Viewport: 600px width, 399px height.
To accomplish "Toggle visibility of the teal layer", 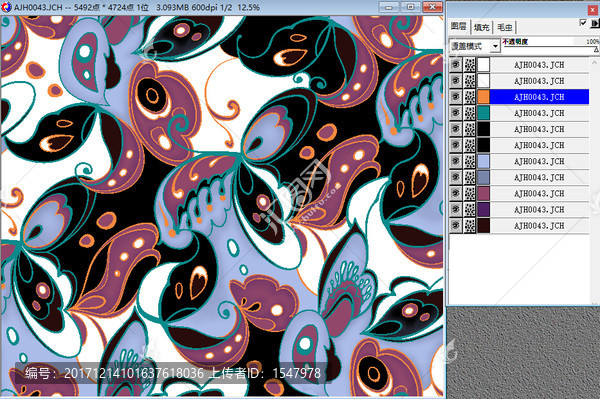I will 455,113.
